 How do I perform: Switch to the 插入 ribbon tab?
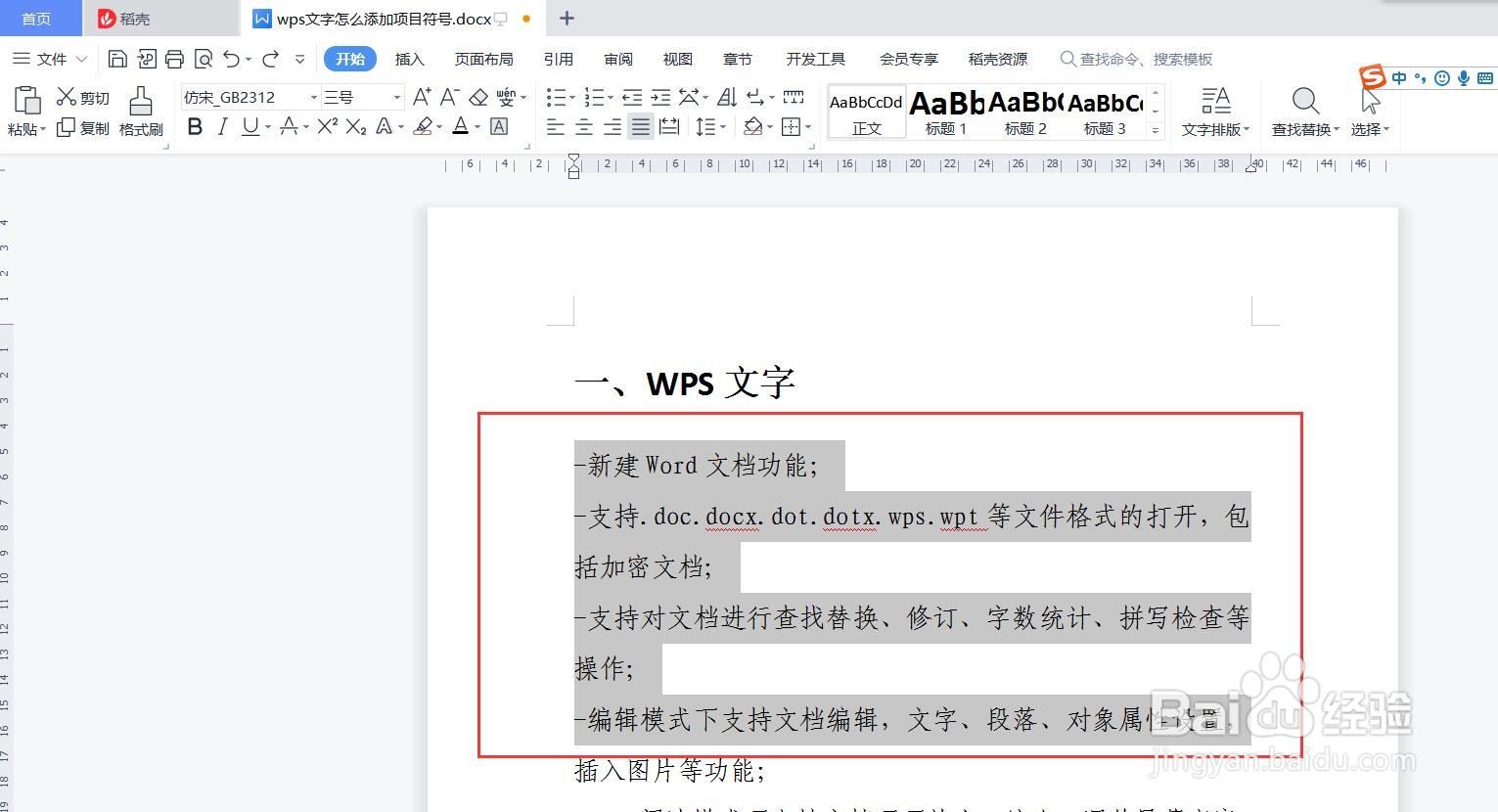tap(409, 59)
